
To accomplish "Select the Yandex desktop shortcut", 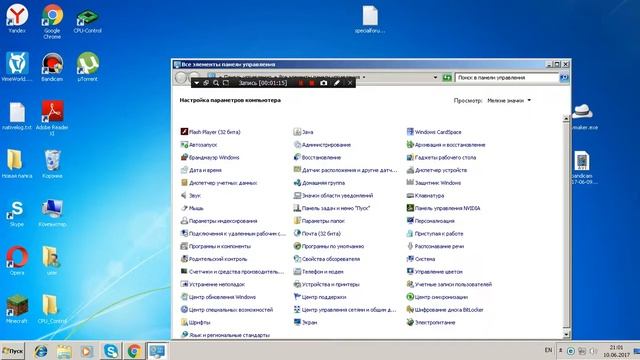I will (17, 18).
